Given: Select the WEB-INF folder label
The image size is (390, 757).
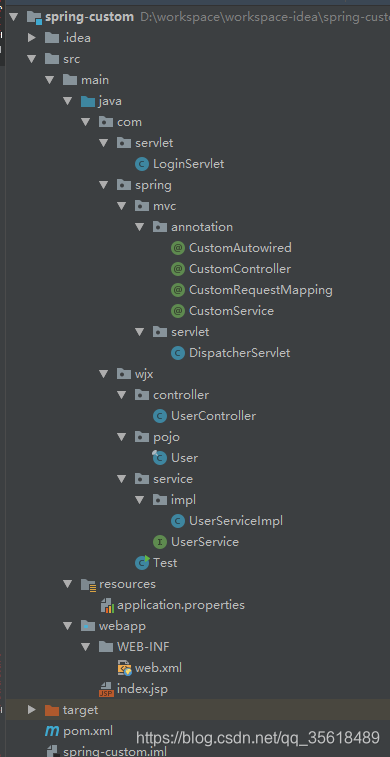Looking at the screenshot, I should [143, 647].
